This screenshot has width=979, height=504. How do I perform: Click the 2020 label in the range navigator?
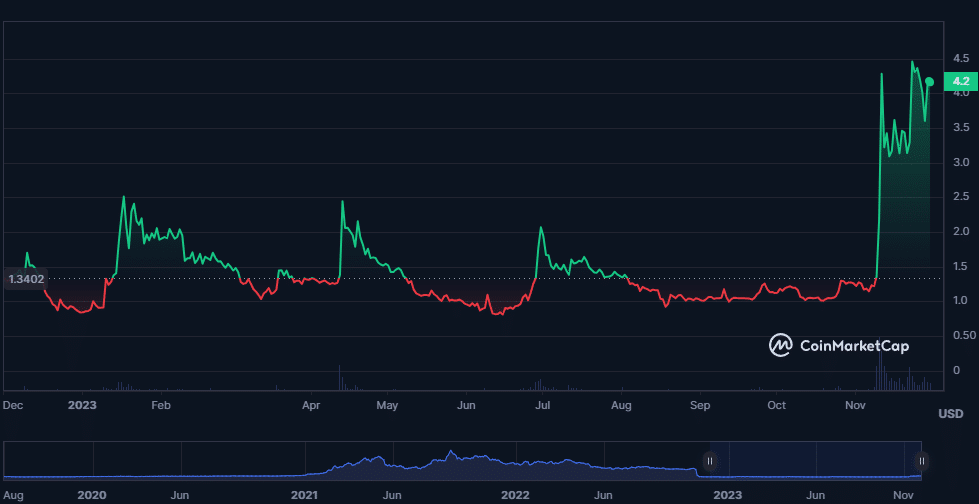tap(92, 495)
